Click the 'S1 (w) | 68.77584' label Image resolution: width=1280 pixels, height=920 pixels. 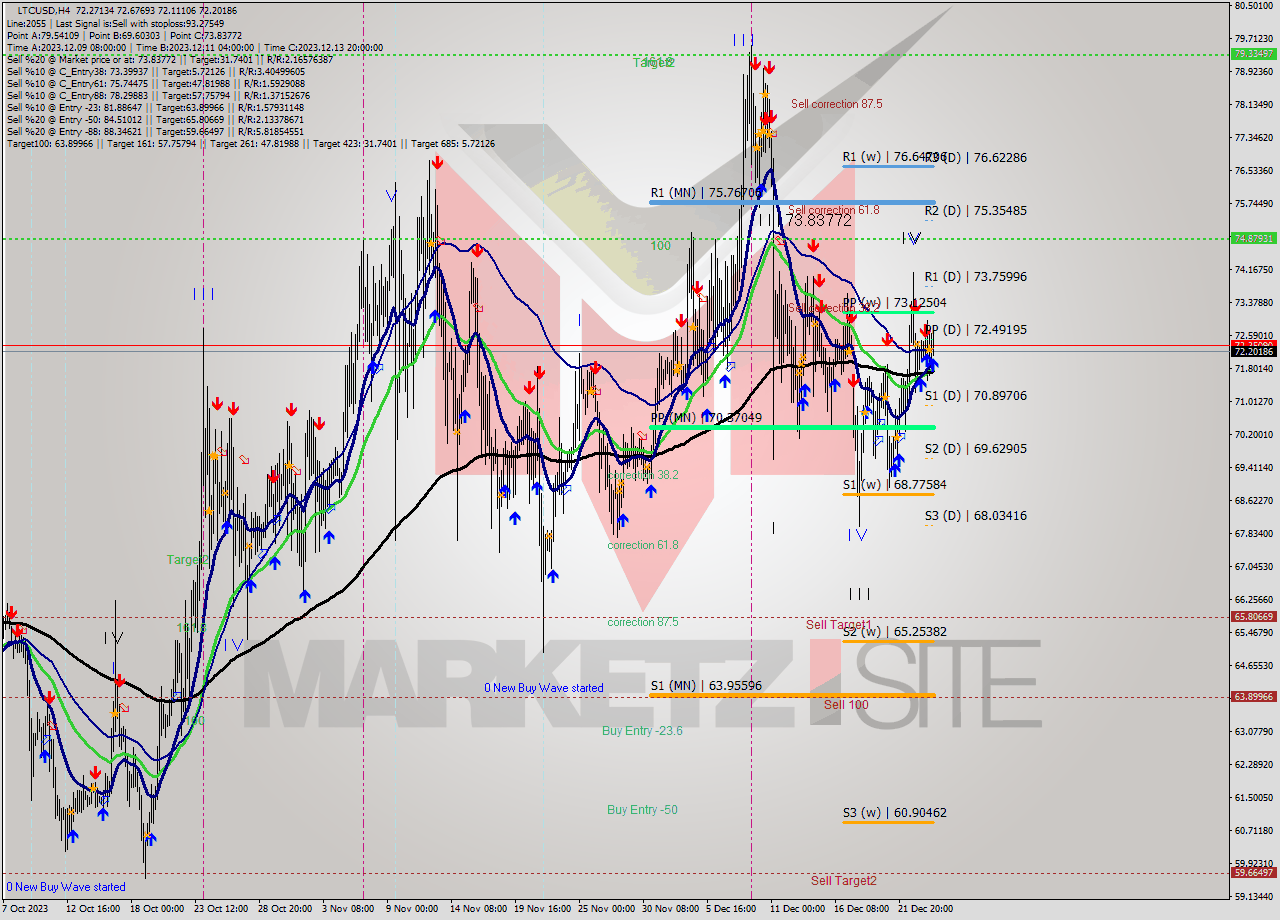tap(894, 485)
